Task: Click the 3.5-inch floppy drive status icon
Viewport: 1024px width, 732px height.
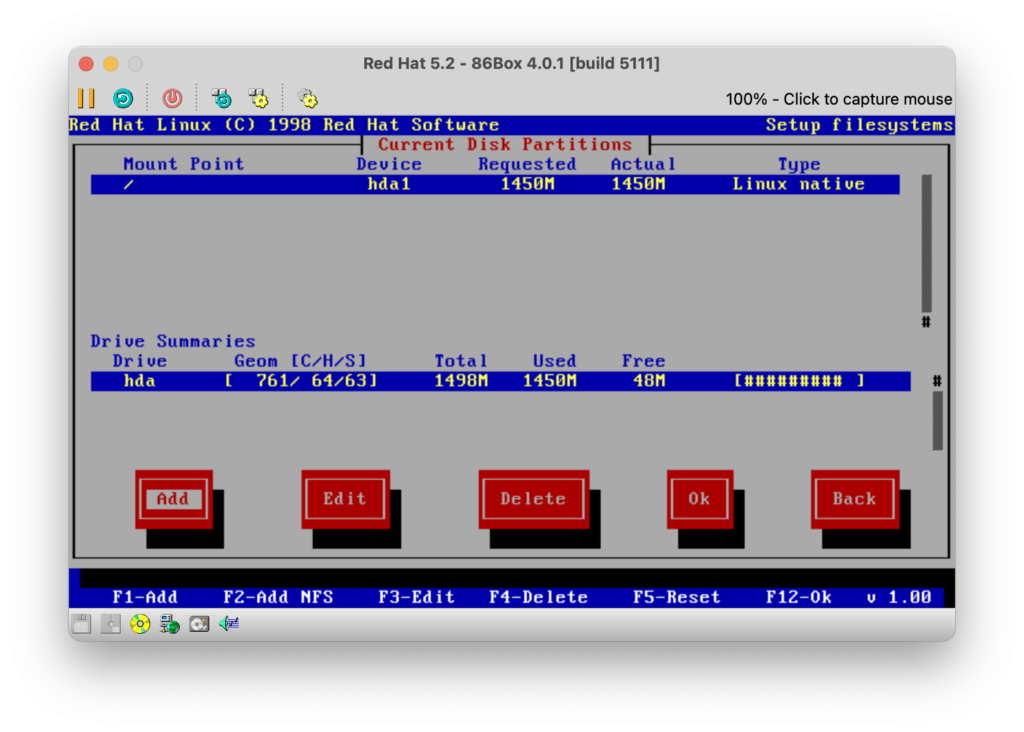Action: 82,624
